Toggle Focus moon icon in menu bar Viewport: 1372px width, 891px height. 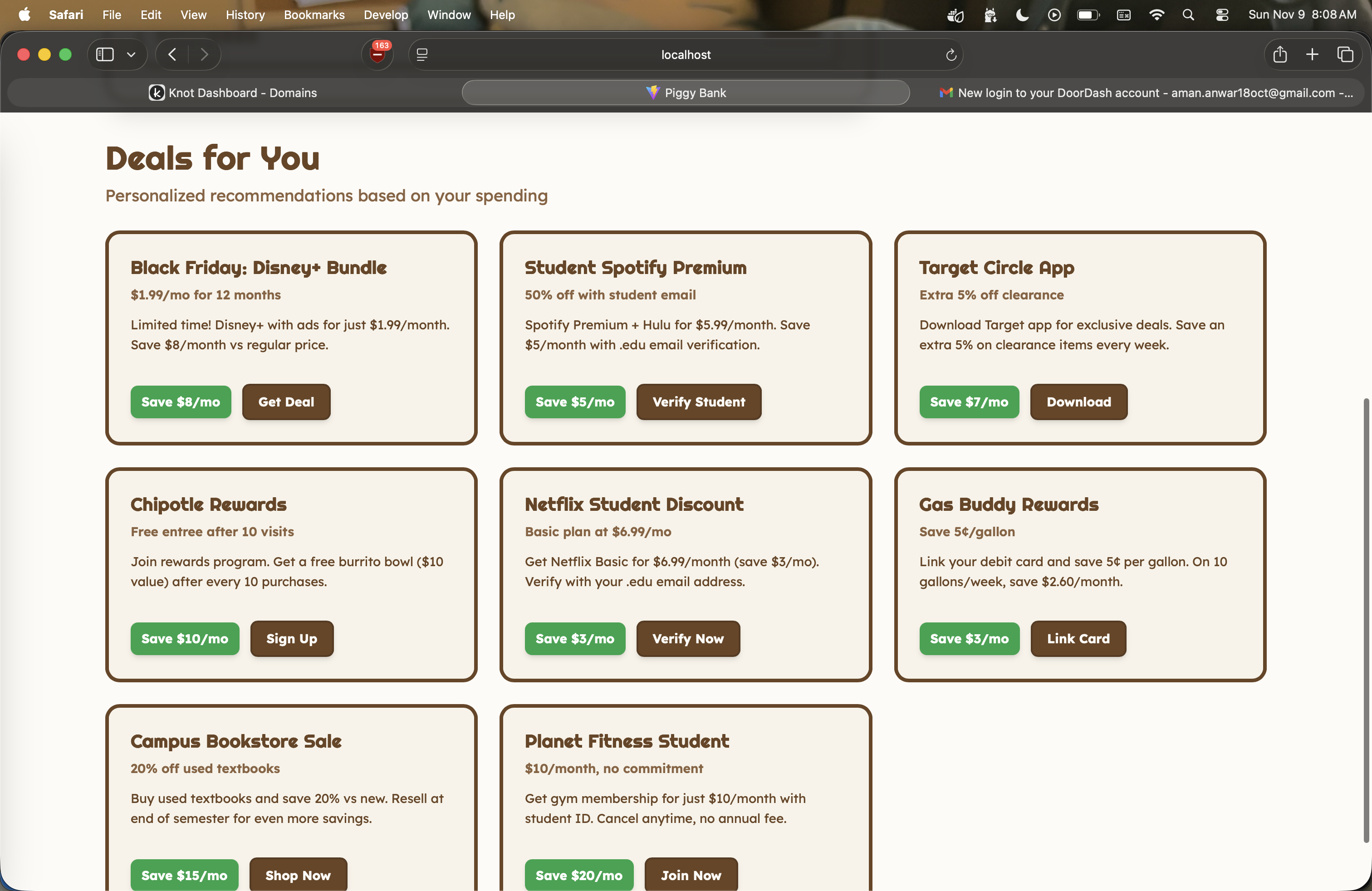pyautogui.click(x=1022, y=15)
